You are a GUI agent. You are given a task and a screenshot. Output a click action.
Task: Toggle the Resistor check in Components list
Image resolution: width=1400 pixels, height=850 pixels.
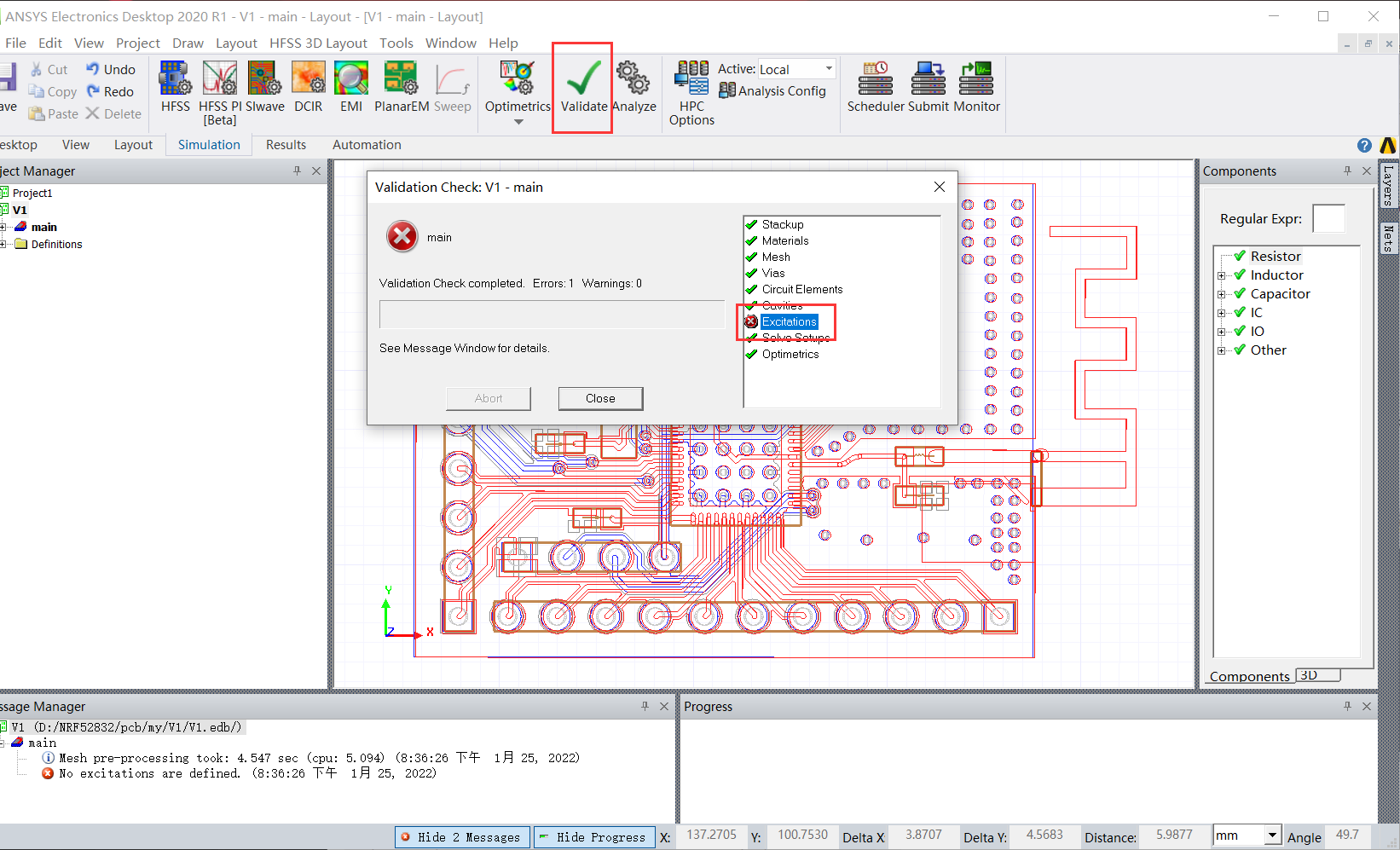pos(1238,256)
